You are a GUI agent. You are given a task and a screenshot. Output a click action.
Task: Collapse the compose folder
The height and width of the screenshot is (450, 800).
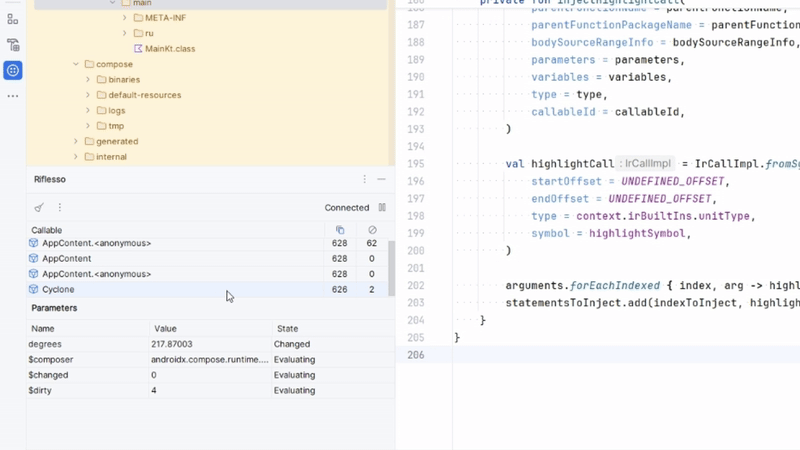pyautogui.click(x=76, y=64)
